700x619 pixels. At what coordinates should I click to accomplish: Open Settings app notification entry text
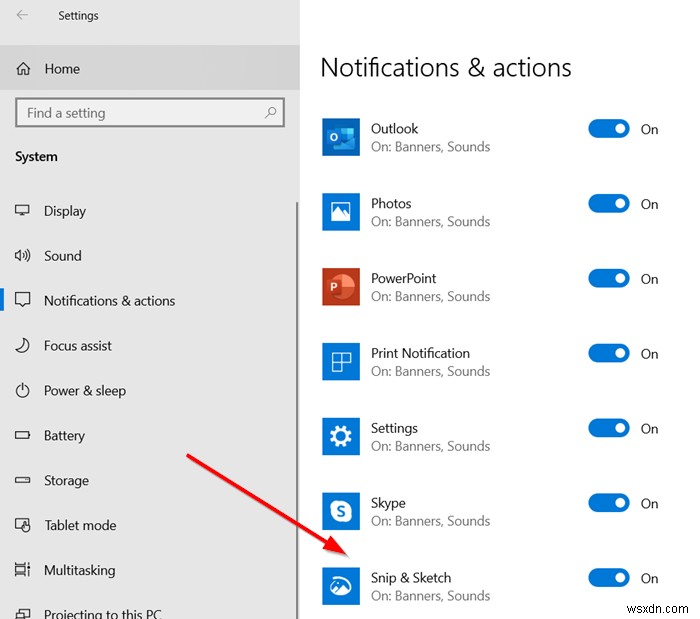pyautogui.click(x=430, y=437)
